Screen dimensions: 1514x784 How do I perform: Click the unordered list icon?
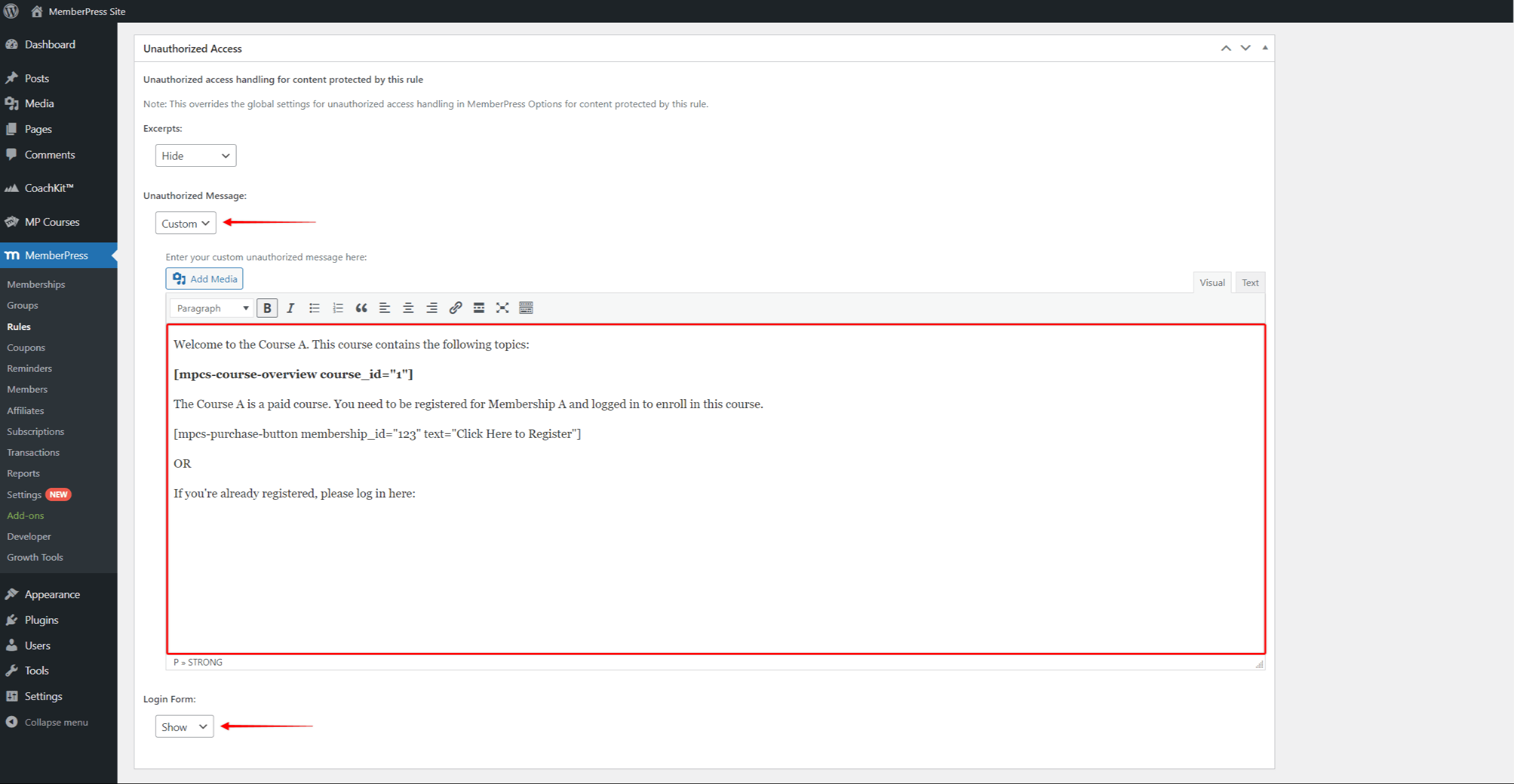[313, 307]
